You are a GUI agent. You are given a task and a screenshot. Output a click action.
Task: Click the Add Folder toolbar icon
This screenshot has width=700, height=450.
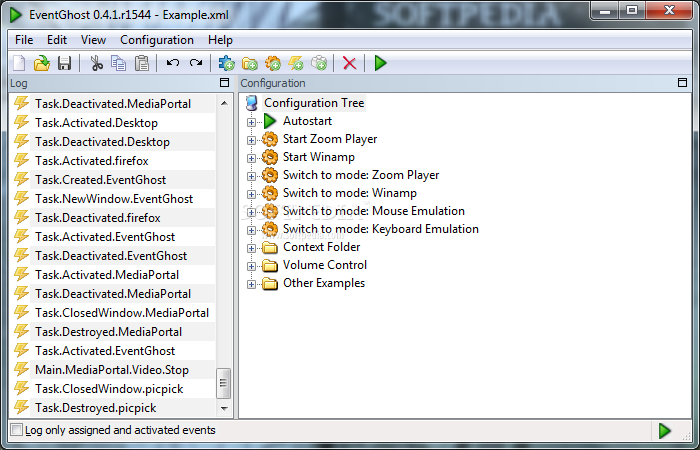(x=250, y=64)
